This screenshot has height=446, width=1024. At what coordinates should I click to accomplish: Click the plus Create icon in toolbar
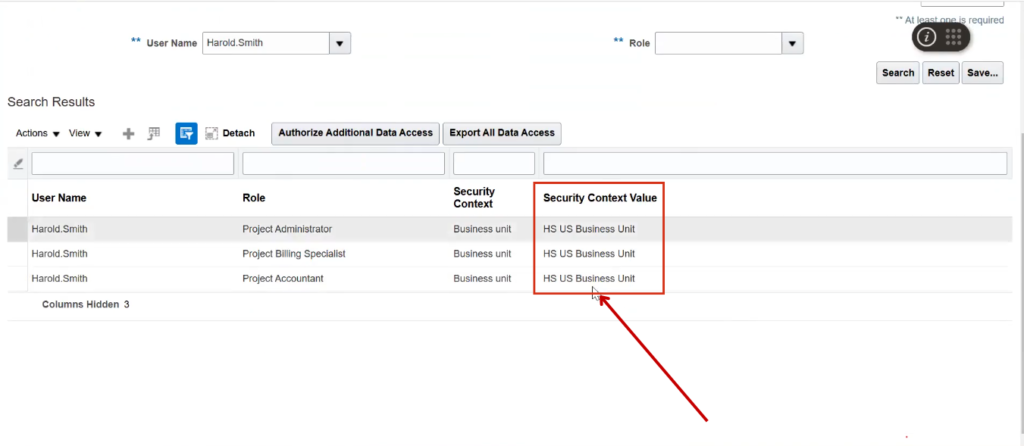coord(128,134)
